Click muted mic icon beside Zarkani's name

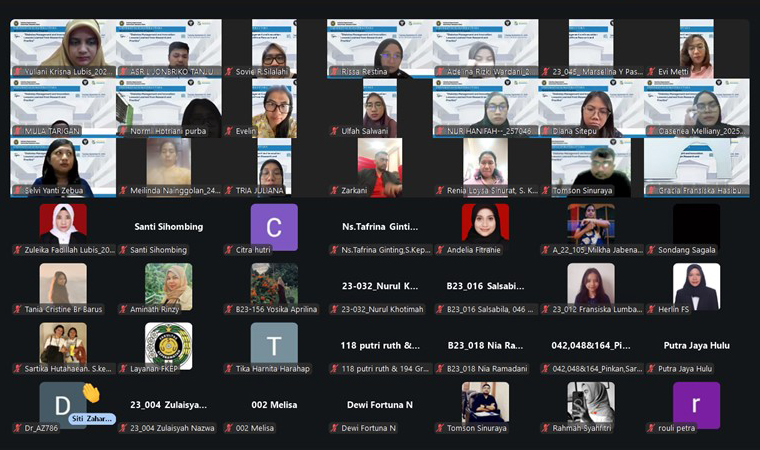pos(335,190)
